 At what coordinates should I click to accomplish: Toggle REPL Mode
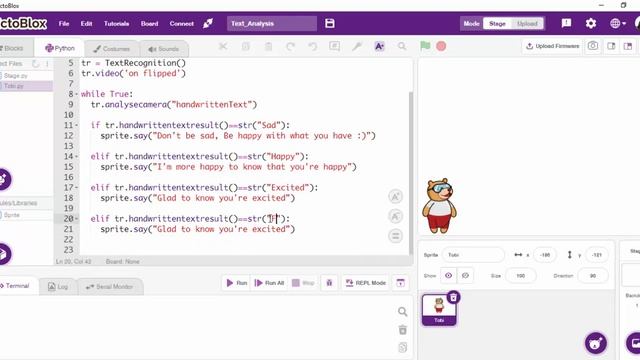click(x=366, y=283)
